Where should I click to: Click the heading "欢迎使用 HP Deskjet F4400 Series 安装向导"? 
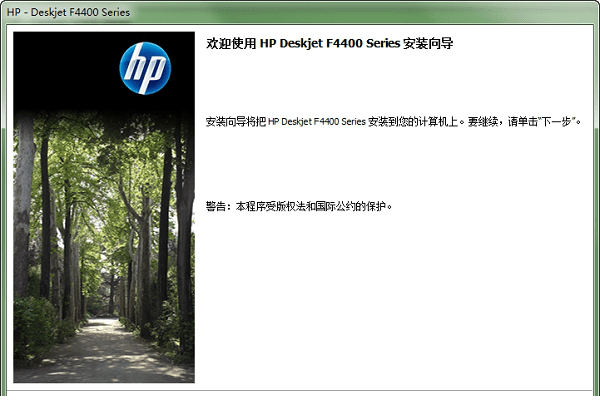tap(329, 43)
